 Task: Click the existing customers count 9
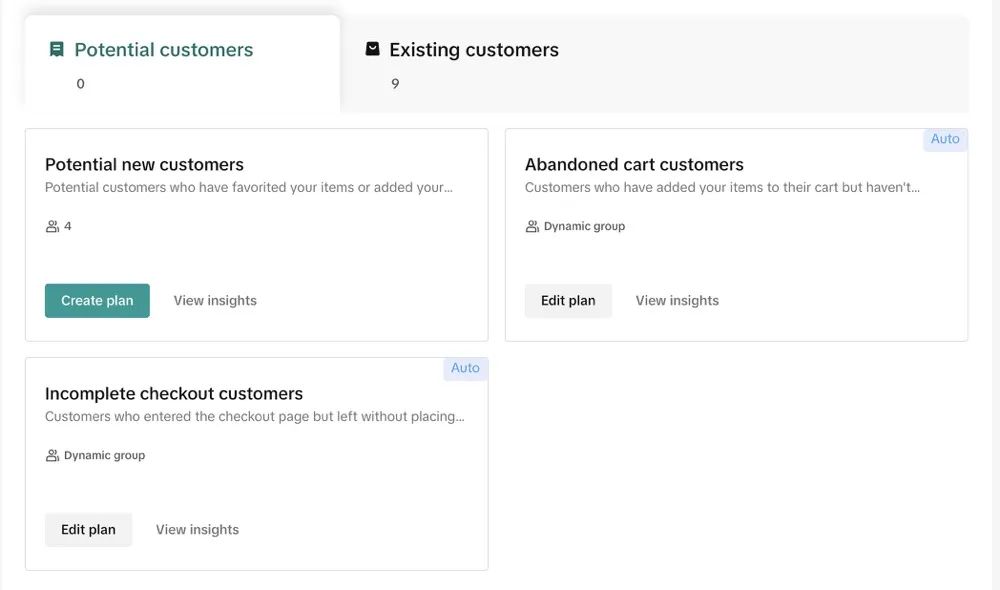395,84
